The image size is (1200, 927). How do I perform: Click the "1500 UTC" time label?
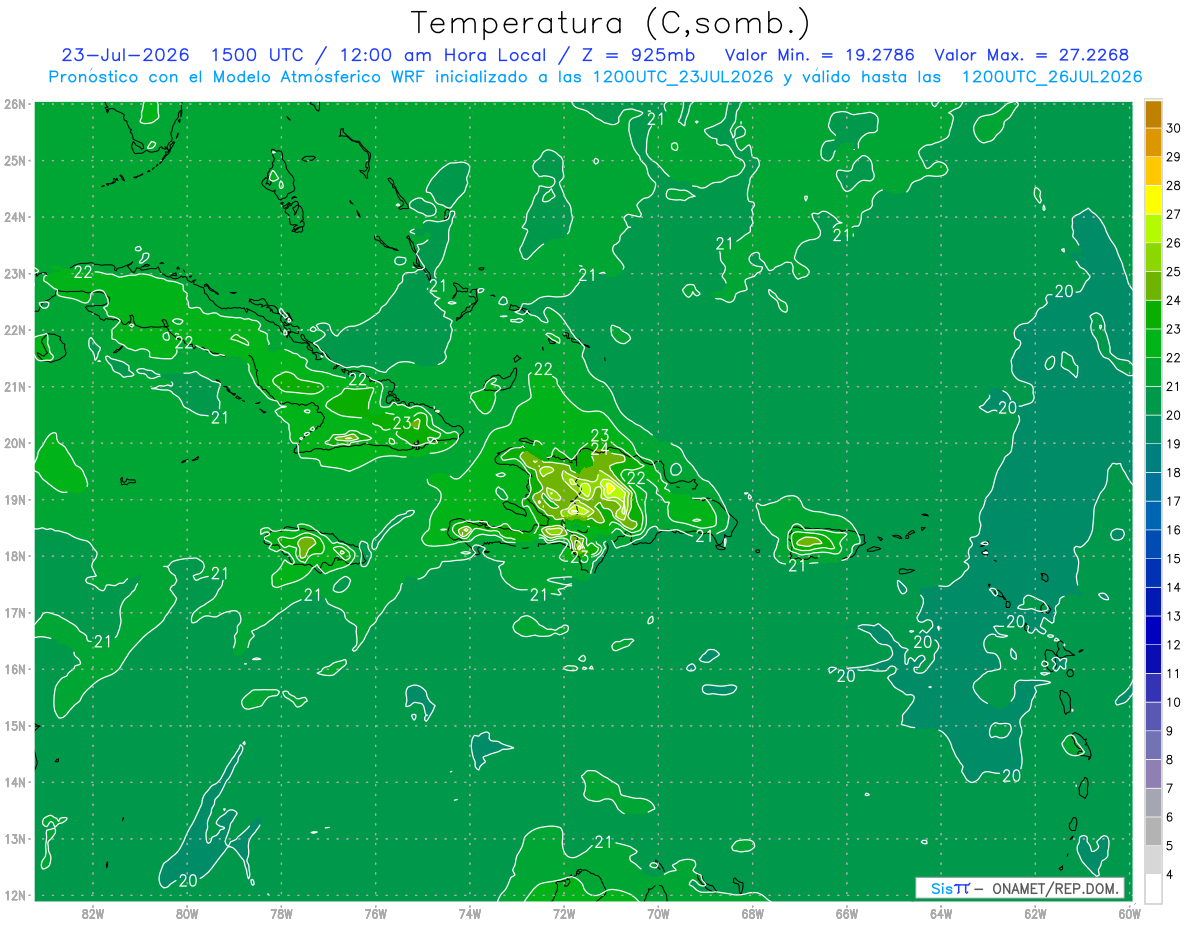[258, 55]
